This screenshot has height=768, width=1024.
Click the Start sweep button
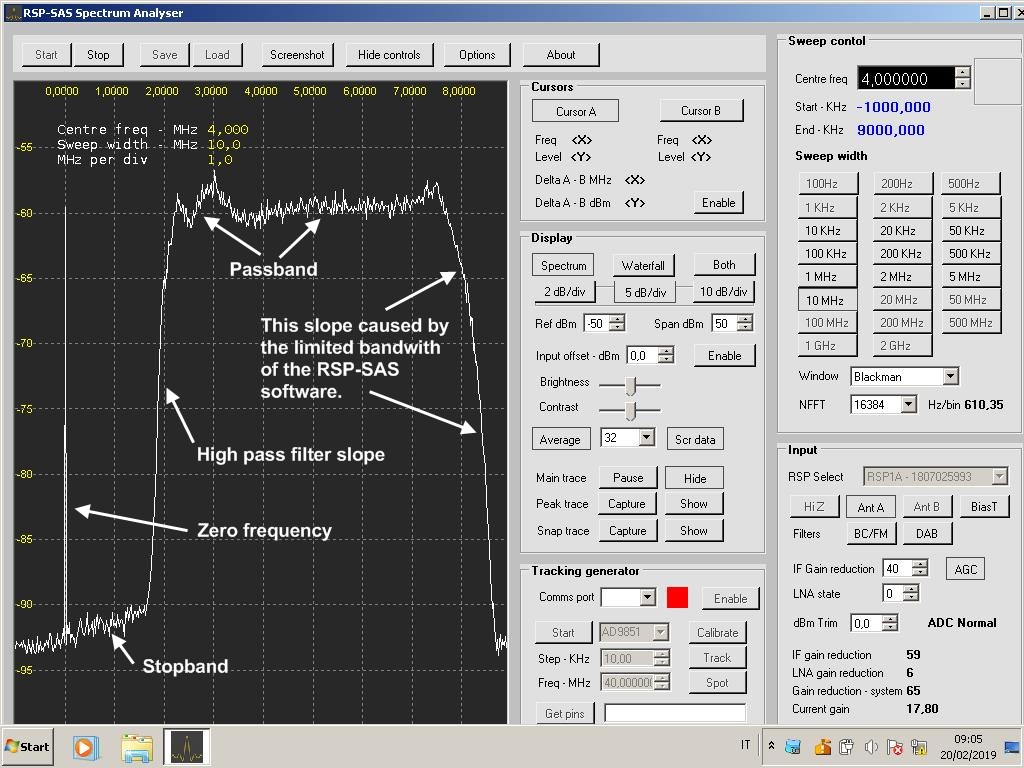pyautogui.click(x=46, y=55)
